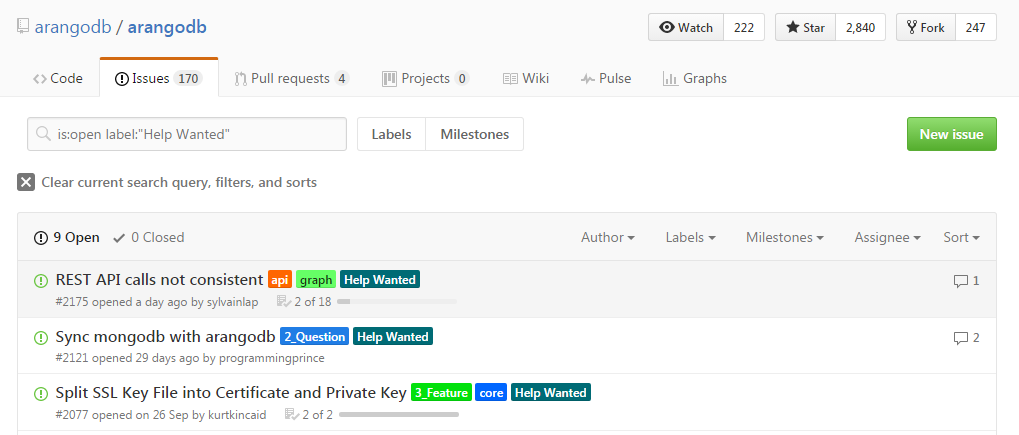Viewport: 1019px width, 435px height.
Task: Click Help Wanted label on Sync mongodb issue
Action: [x=393, y=336]
